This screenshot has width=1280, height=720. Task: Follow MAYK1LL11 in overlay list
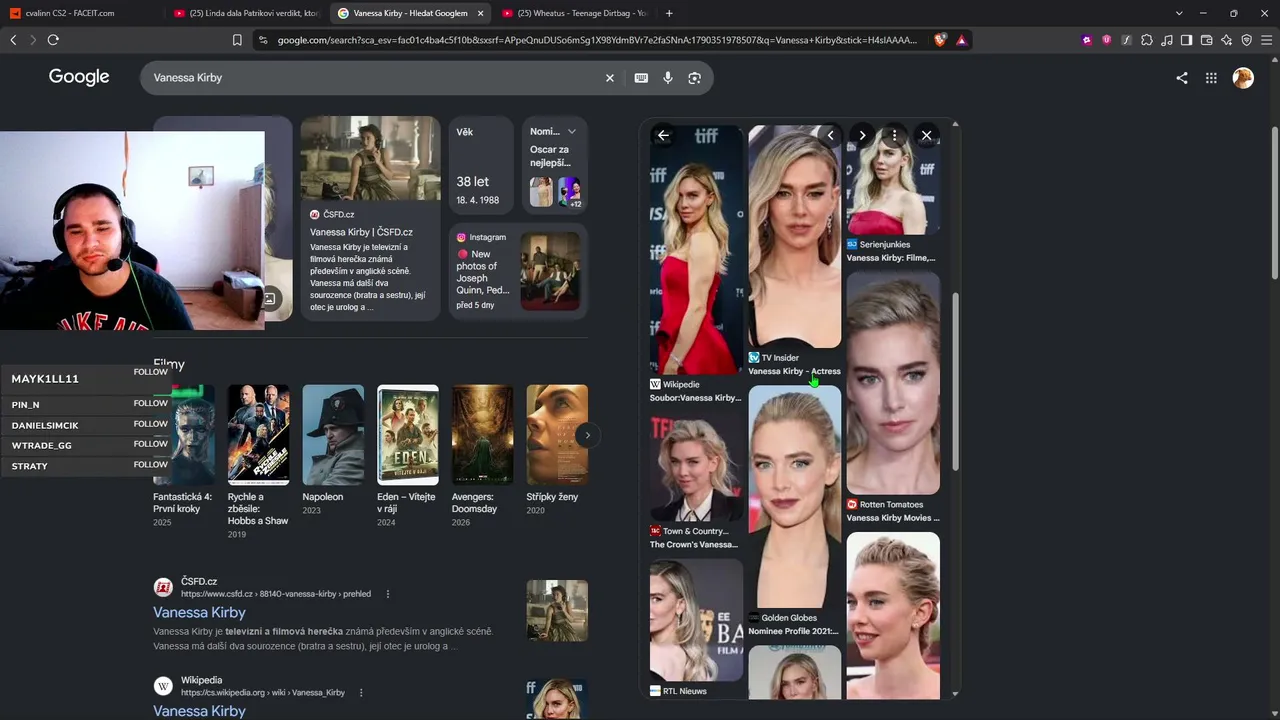click(151, 372)
